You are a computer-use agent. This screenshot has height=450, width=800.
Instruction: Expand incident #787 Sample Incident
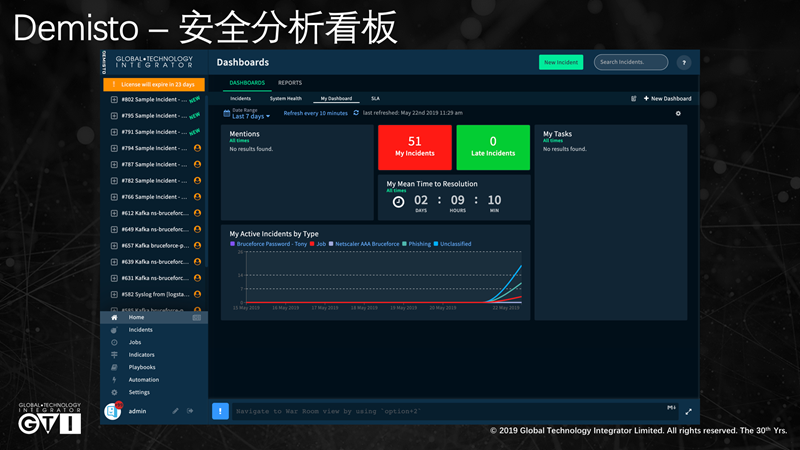tap(114, 164)
